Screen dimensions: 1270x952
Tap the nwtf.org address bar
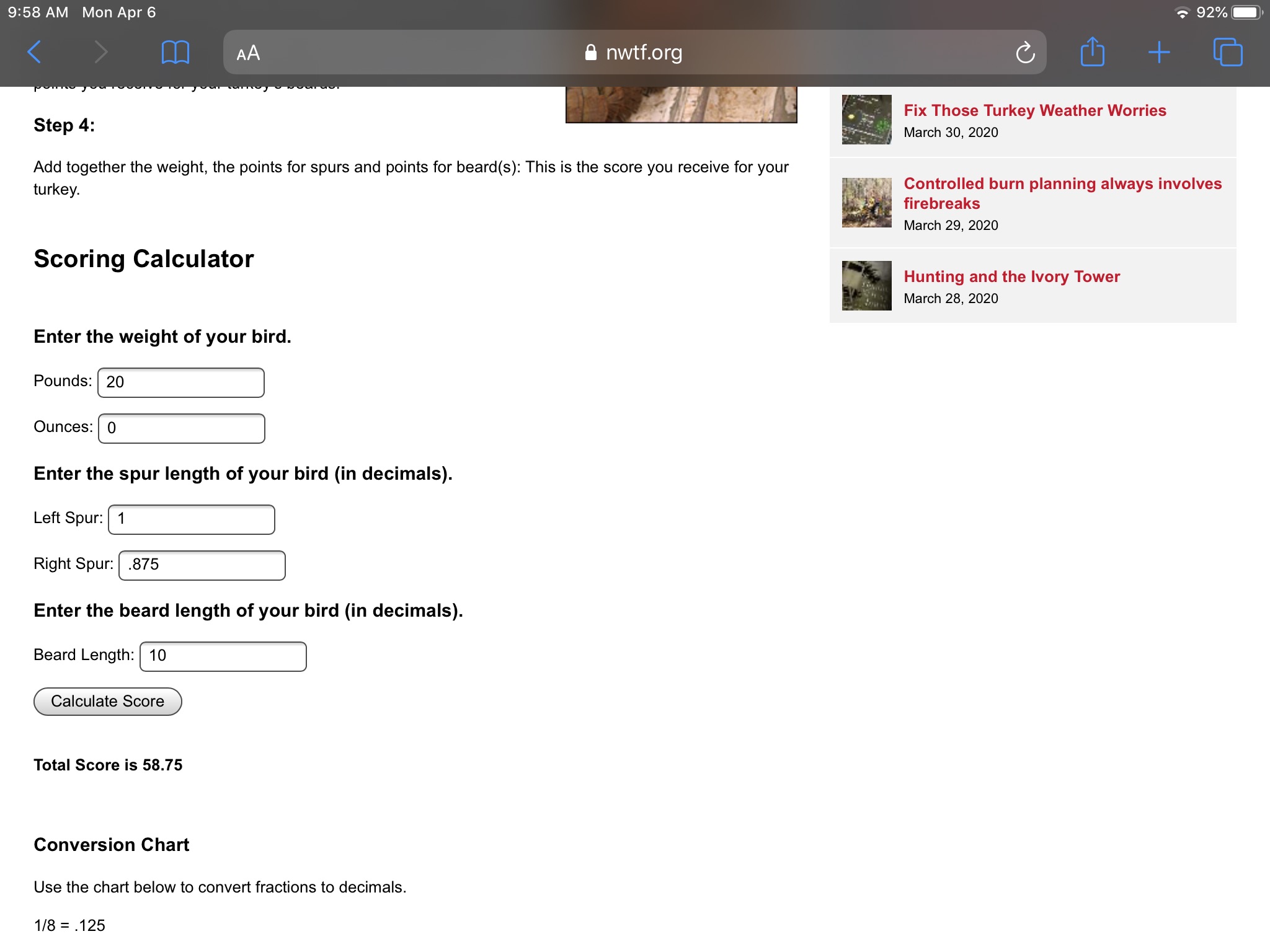coord(634,52)
